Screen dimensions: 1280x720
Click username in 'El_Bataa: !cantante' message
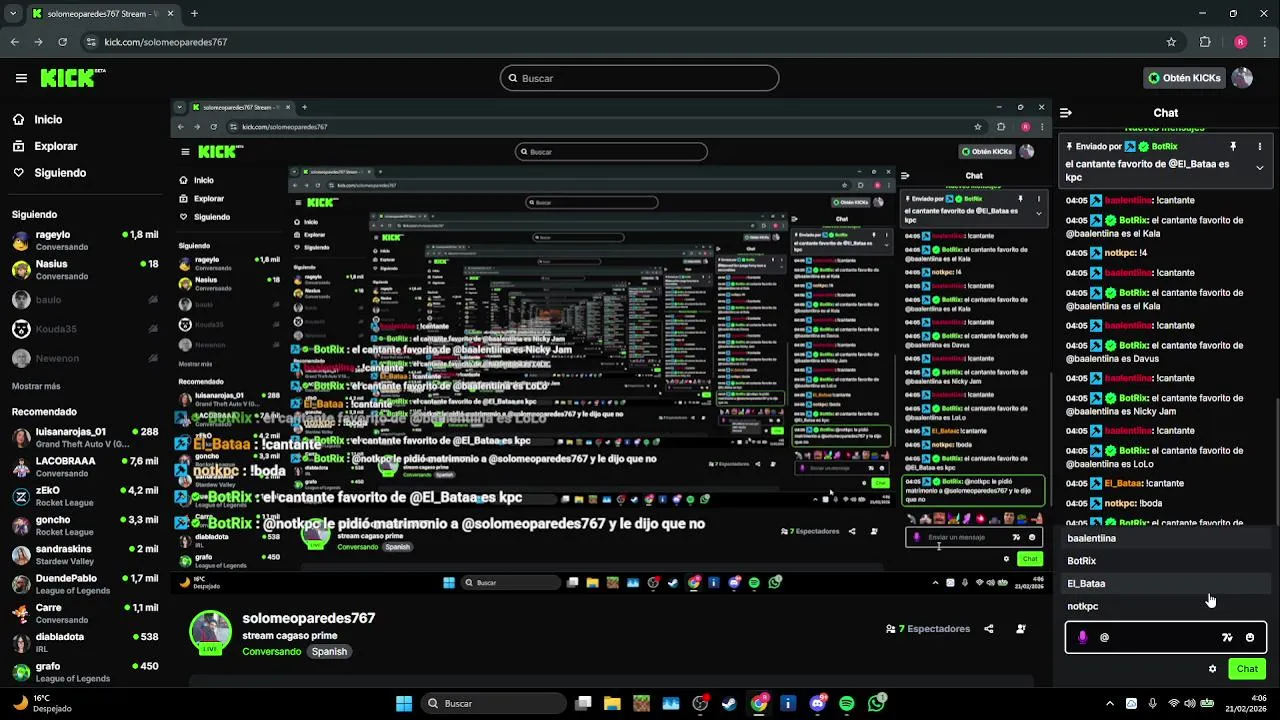click(1124, 483)
